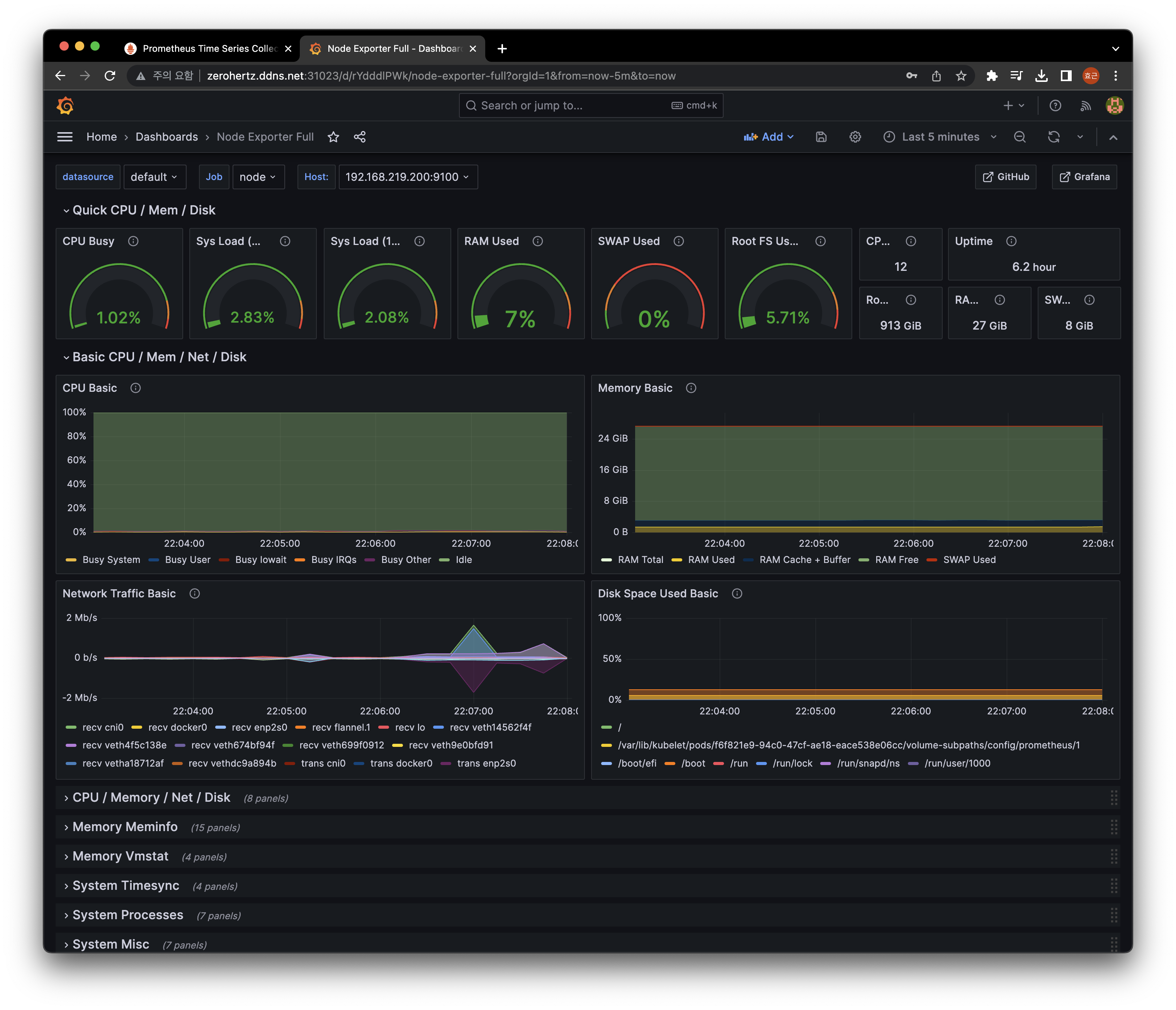The image size is (1176, 1010).
Task: Open the Grafana link button
Action: (x=1084, y=177)
